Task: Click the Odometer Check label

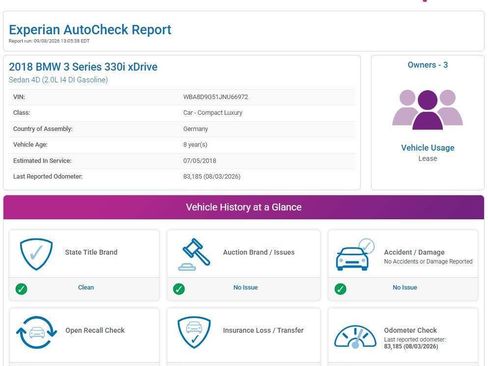Action: pos(410,330)
